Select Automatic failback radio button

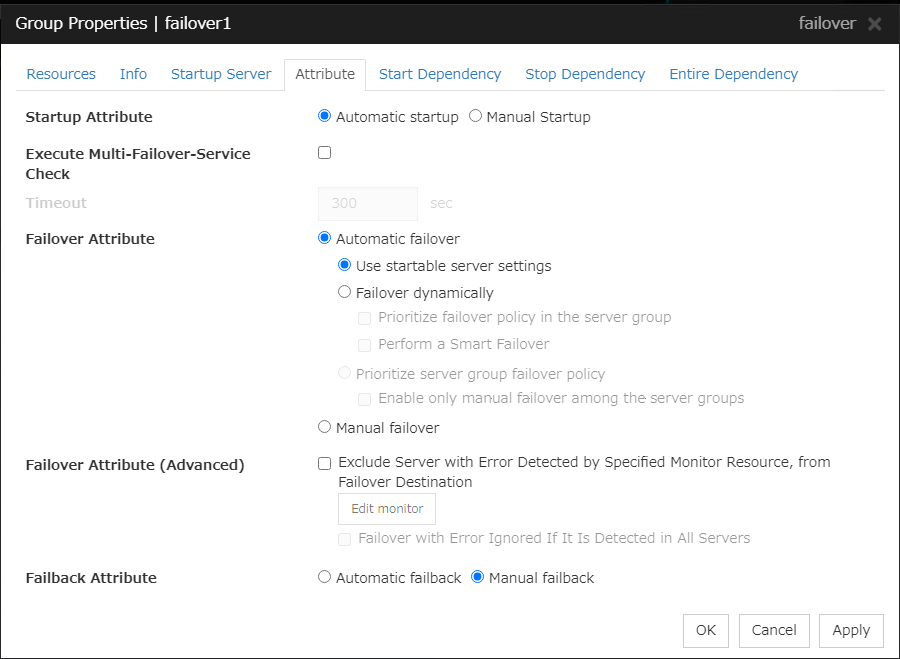coord(324,577)
